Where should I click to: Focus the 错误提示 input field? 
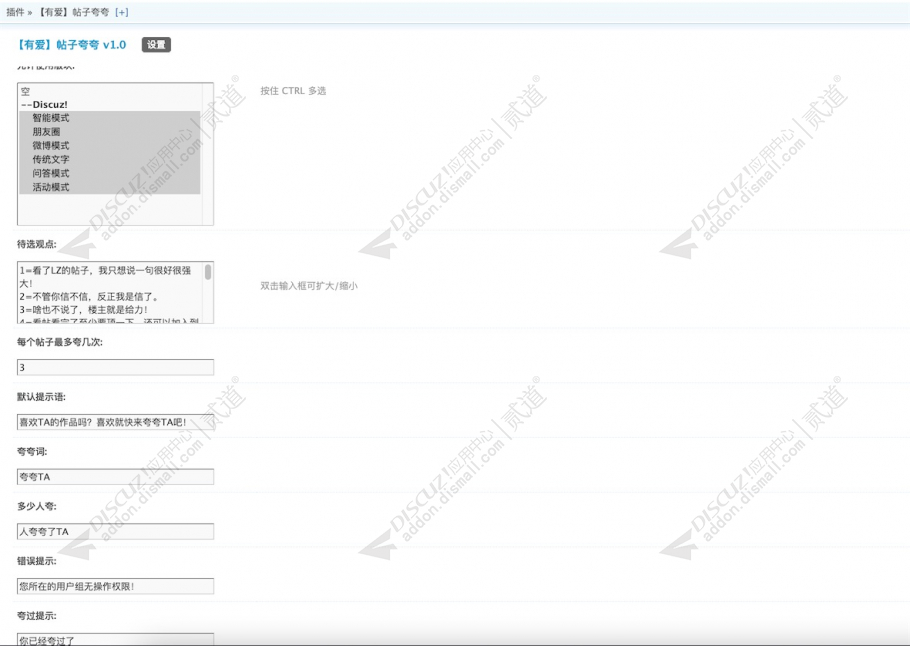(115, 586)
